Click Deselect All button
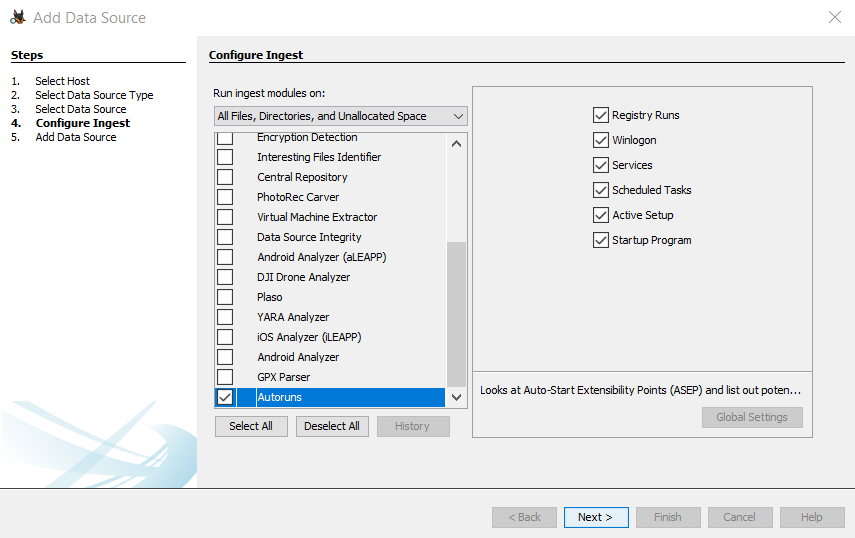This screenshot has height=538, width=855. (332, 426)
